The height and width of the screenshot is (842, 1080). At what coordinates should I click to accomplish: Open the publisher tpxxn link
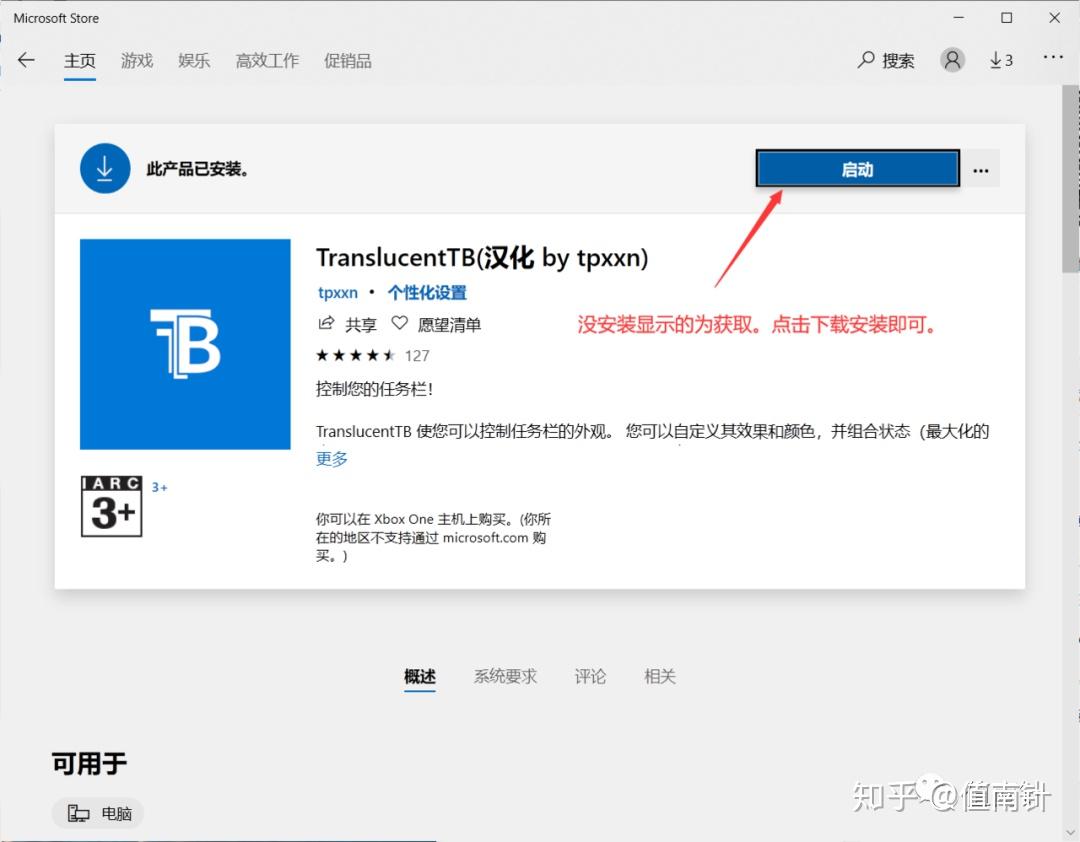click(x=338, y=293)
